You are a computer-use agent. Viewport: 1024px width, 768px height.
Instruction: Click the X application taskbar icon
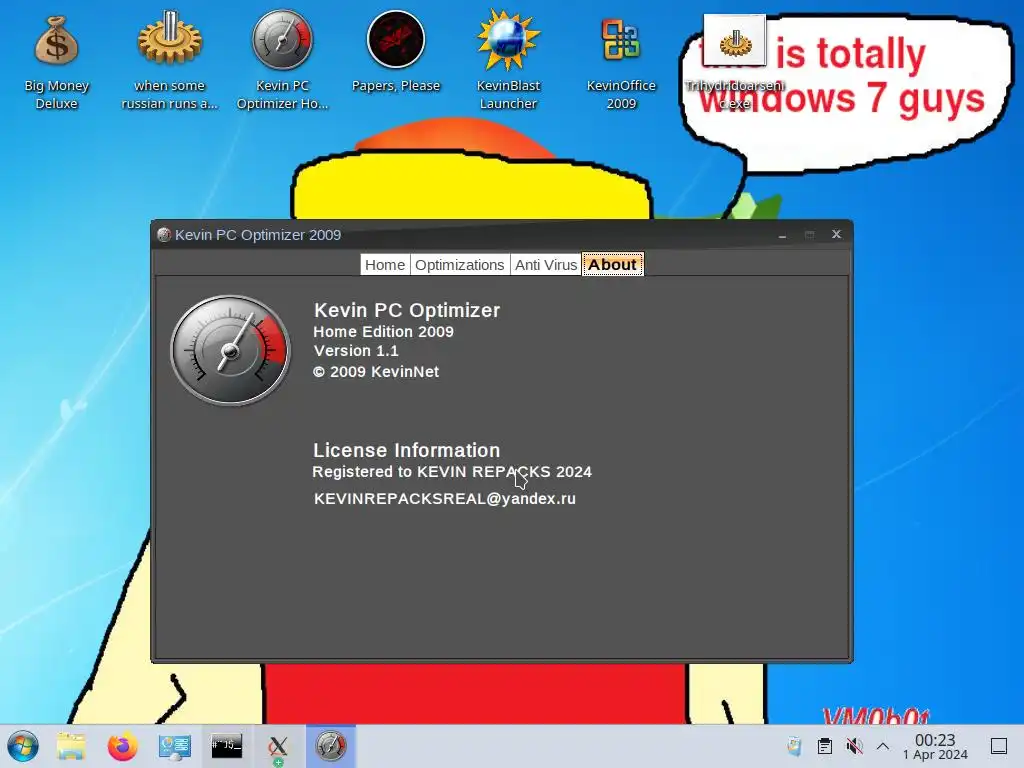pos(278,747)
